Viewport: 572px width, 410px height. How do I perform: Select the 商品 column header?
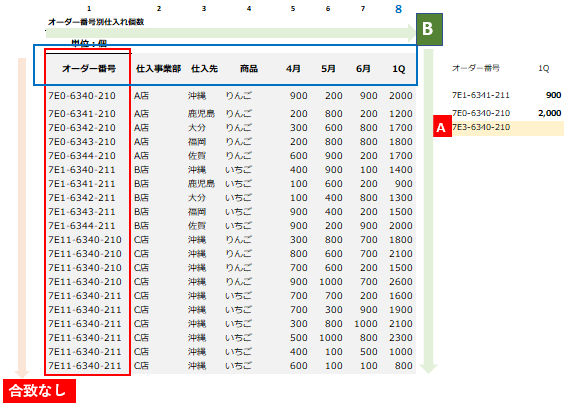(249, 69)
